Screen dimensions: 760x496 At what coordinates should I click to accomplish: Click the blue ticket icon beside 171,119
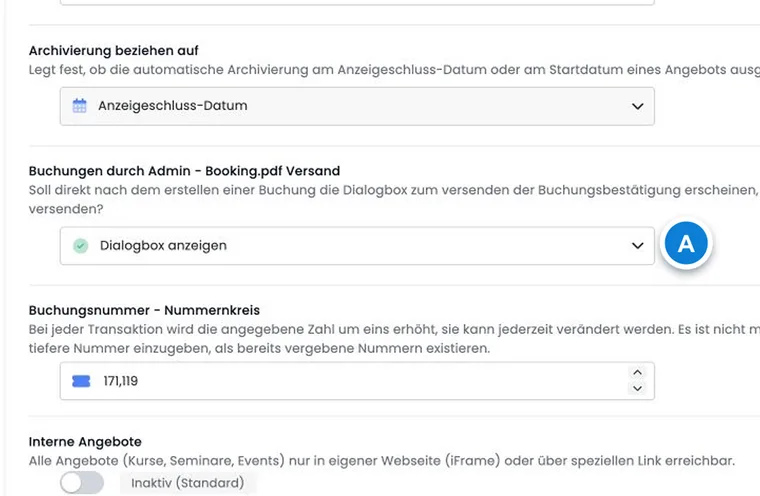81,382
